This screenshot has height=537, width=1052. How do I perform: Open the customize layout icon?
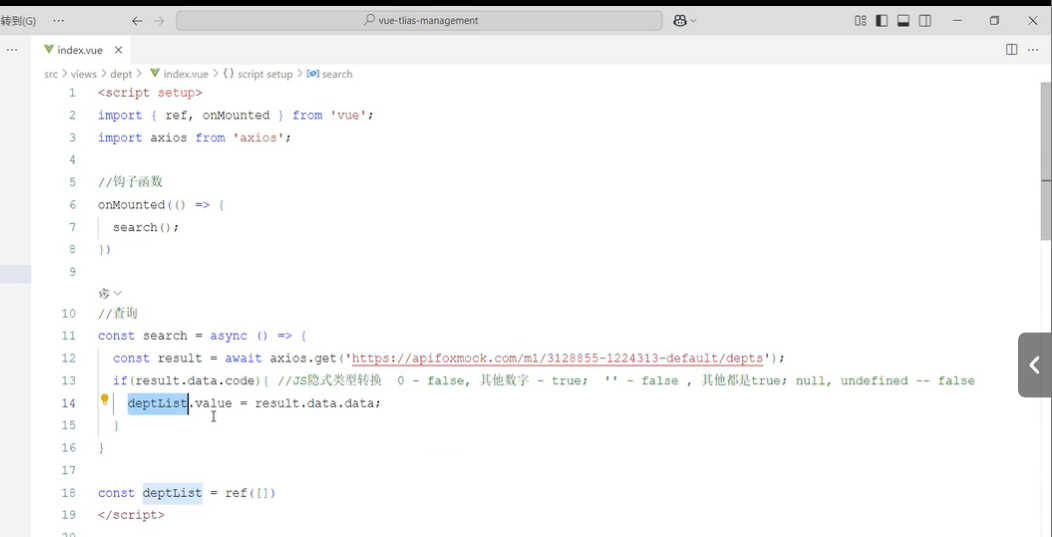[860, 21]
